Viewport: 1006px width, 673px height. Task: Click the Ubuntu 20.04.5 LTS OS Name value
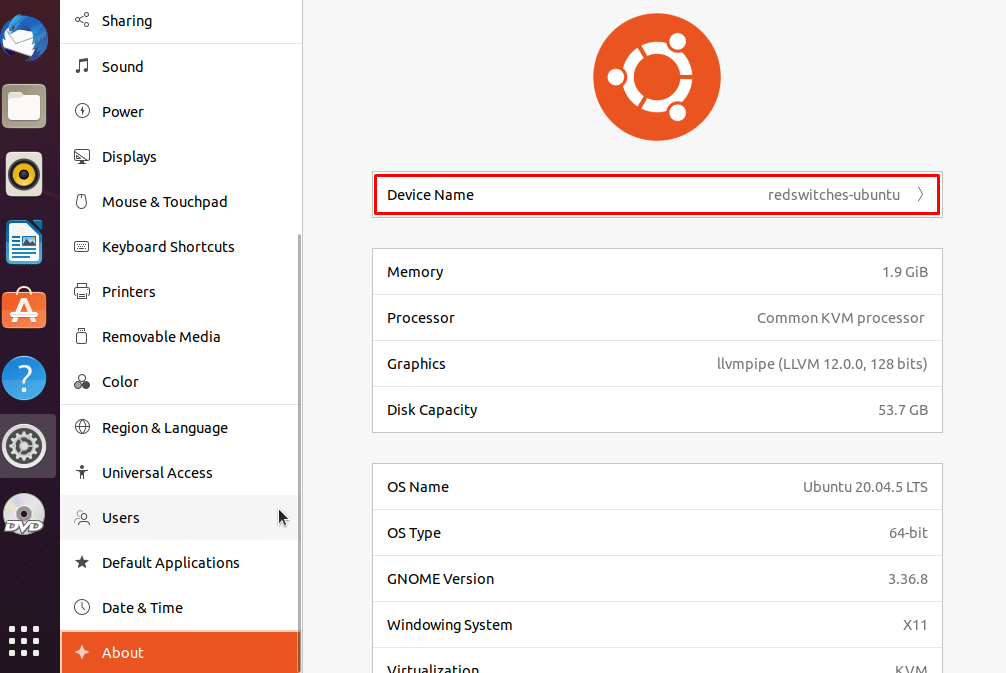[x=865, y=486]
